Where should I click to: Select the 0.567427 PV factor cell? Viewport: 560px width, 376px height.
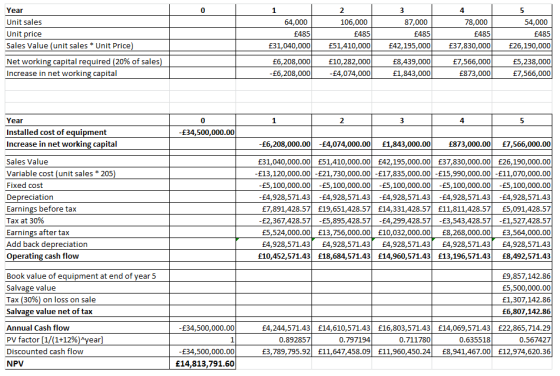pos(521,340)
